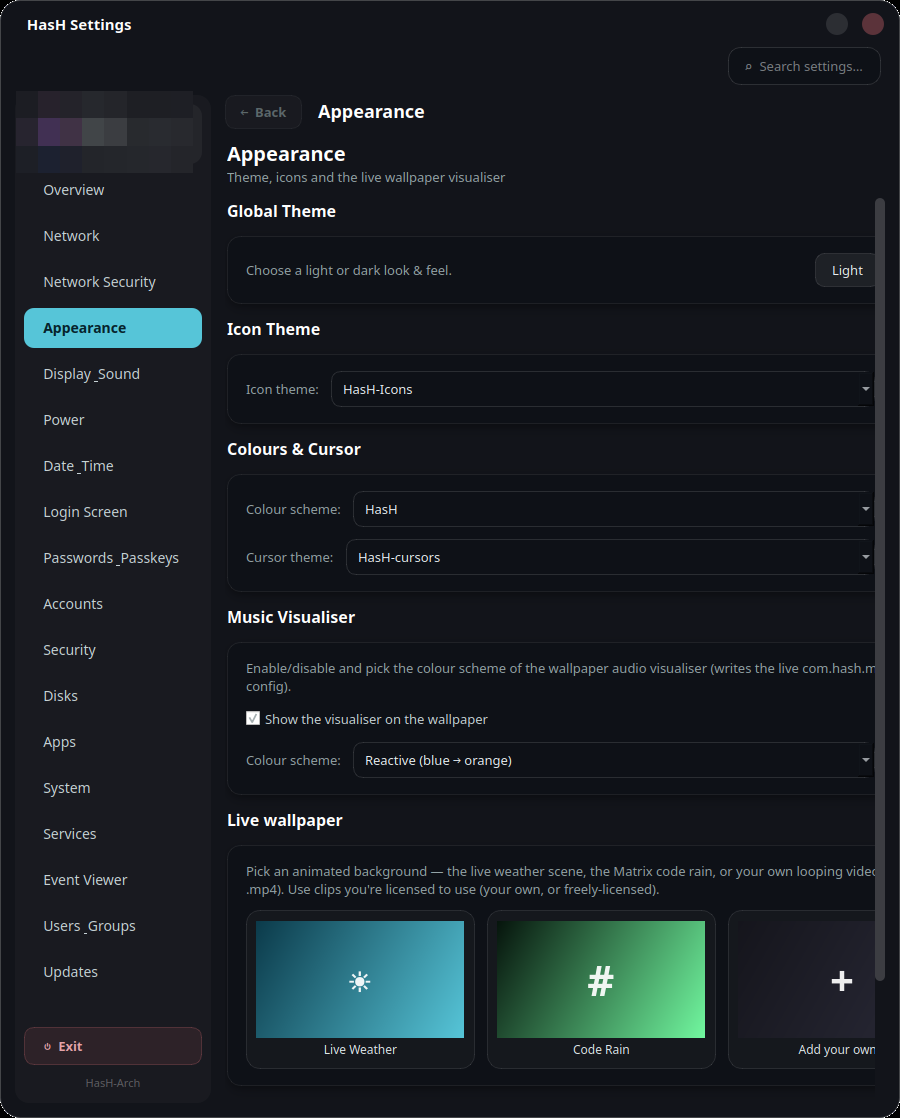Click the vertical scrollbar of the Appearance page
Image resolution: width=900 pixels, height=1118 pixels.
pyautogui.click(x=879, y=589)
